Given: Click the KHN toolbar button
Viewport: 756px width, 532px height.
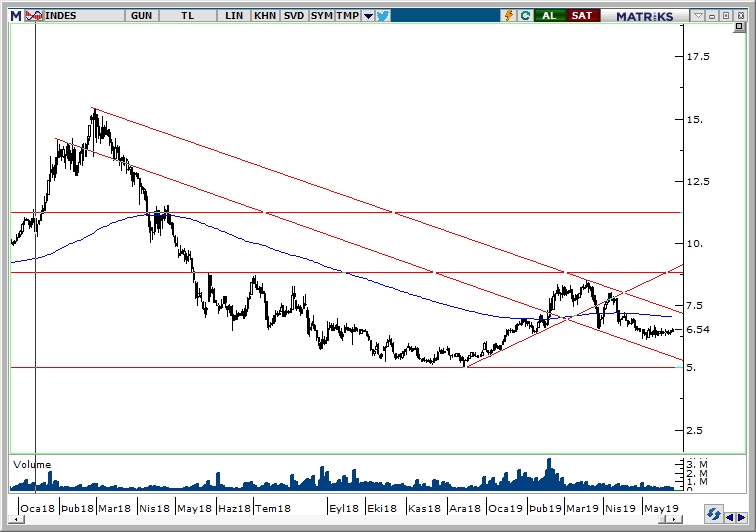Looking at the screenshot, I should click(265, 15).
